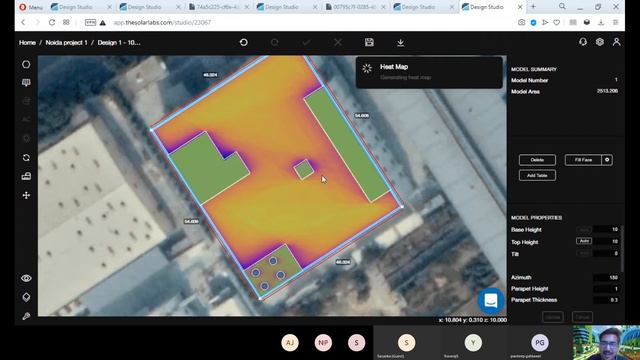This screenshot has height=360, width=640.
Task: Click the undo arrow in top toolbar
Action: click(x=244, y=42)
